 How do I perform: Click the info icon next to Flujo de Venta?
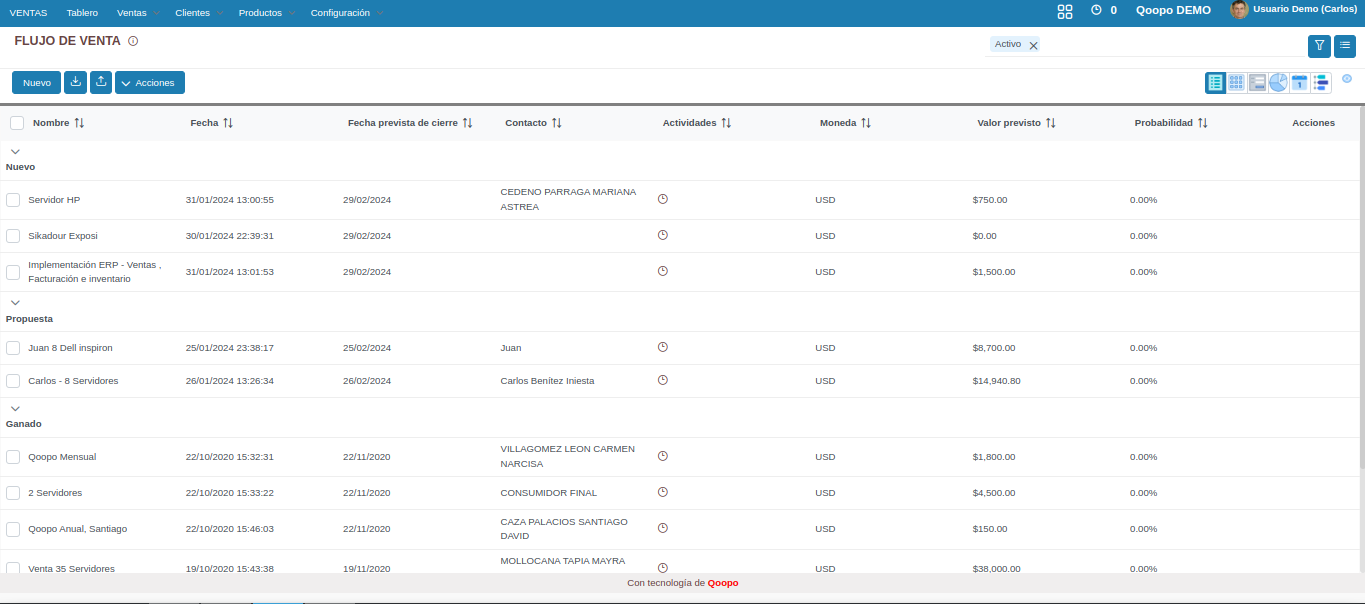(x=133, y=42)
